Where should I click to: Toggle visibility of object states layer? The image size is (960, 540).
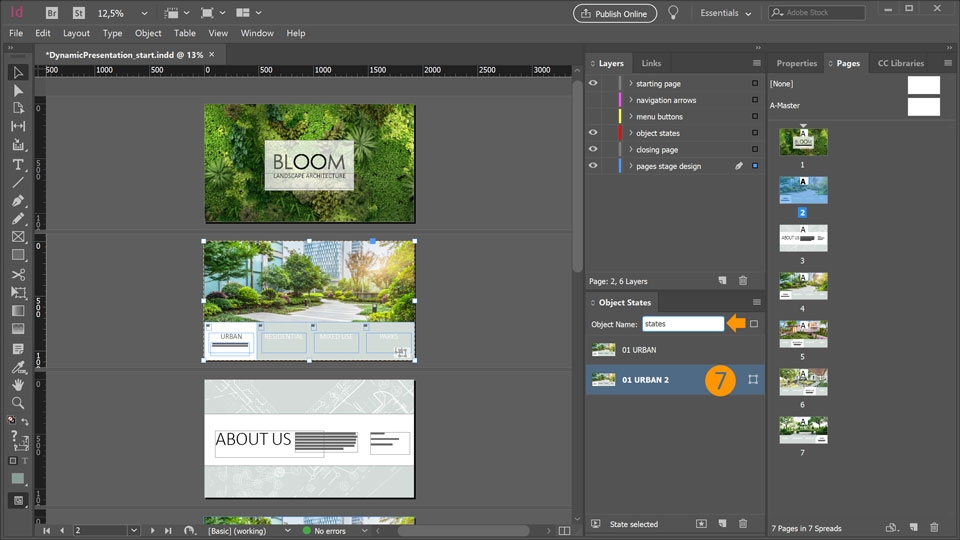coord(593,132)
